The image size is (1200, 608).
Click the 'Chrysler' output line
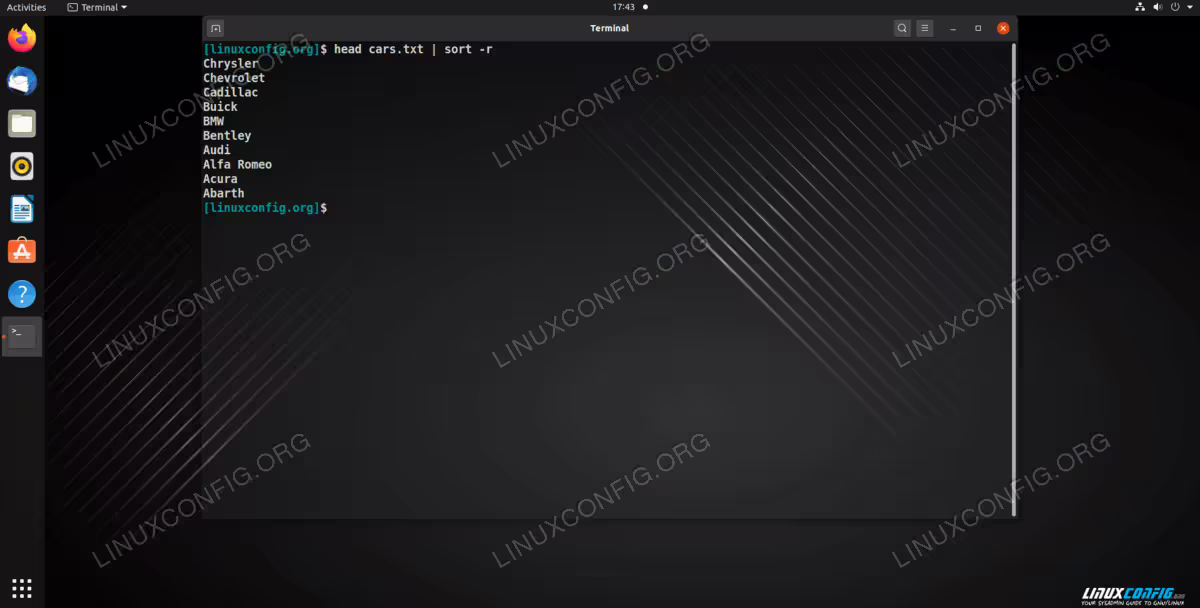[231, 64]
